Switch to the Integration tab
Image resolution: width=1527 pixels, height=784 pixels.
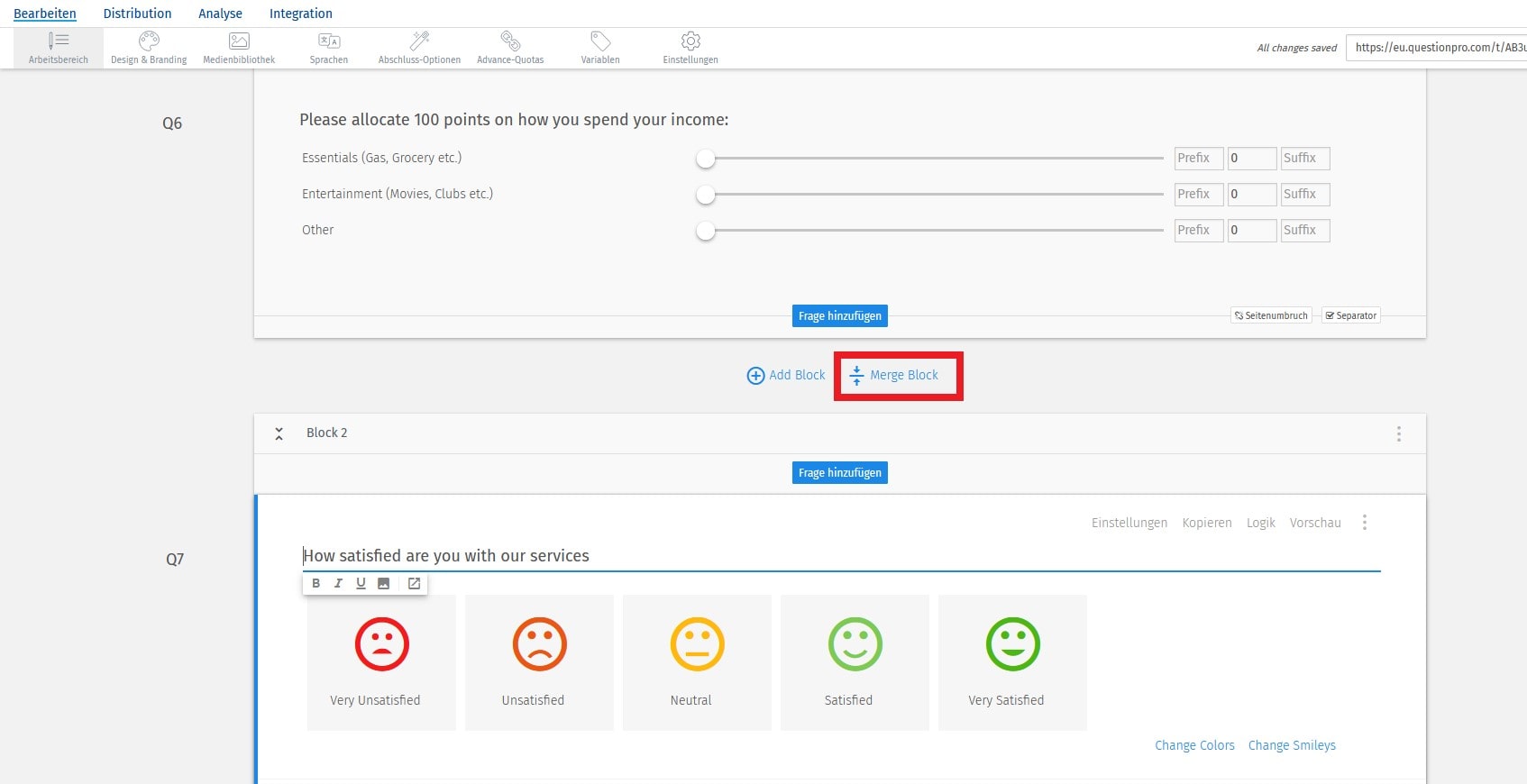[x=301, y=14]
